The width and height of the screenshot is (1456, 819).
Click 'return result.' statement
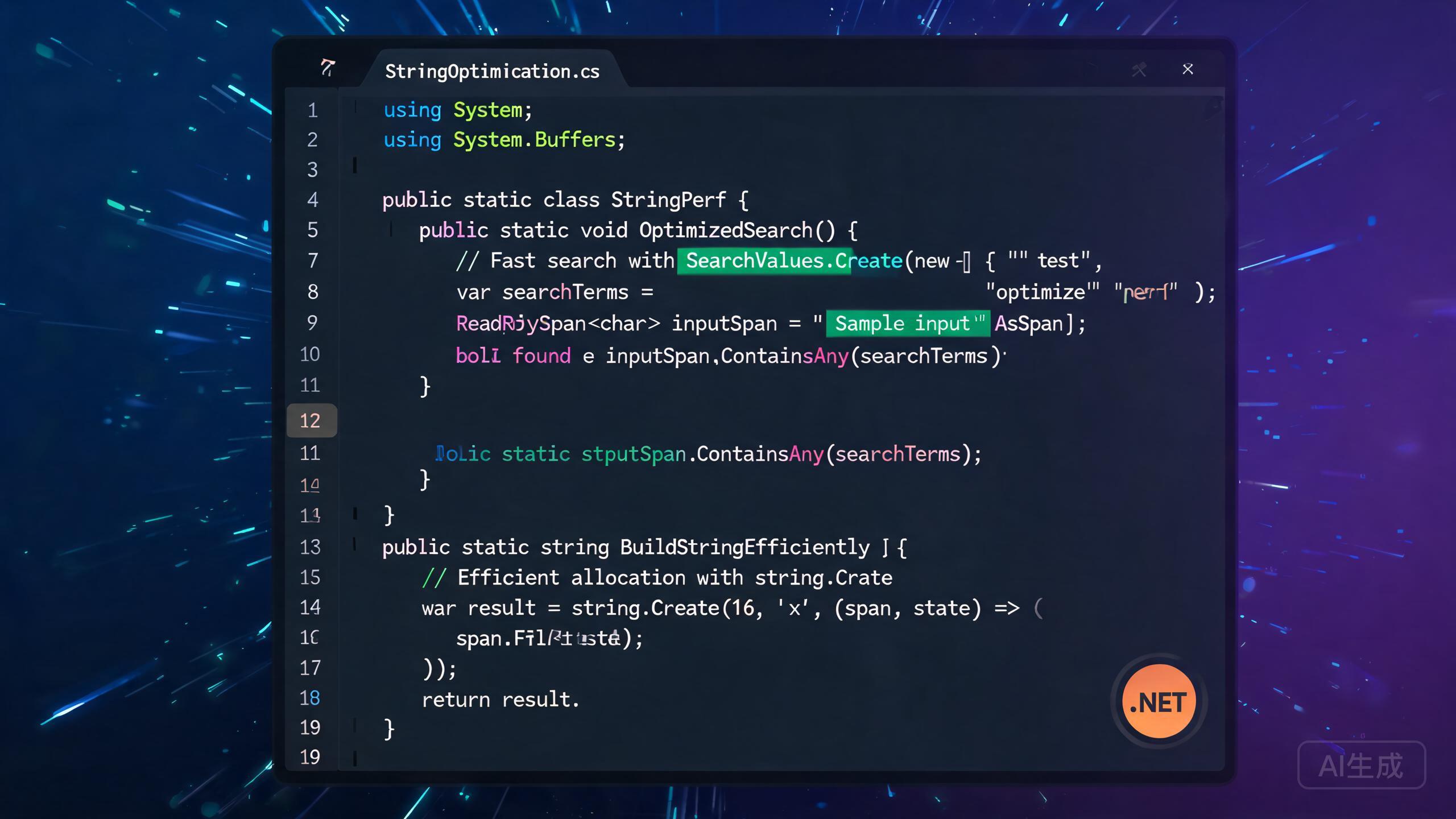coord(500,700)
